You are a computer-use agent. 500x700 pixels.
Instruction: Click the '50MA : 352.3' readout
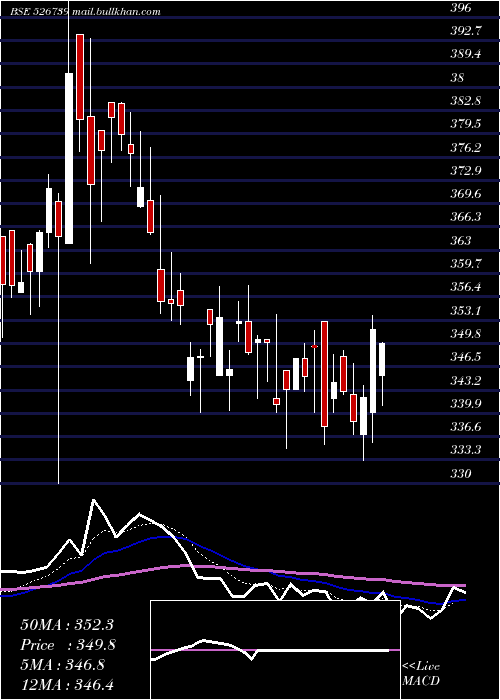click(x=67, y=625)
